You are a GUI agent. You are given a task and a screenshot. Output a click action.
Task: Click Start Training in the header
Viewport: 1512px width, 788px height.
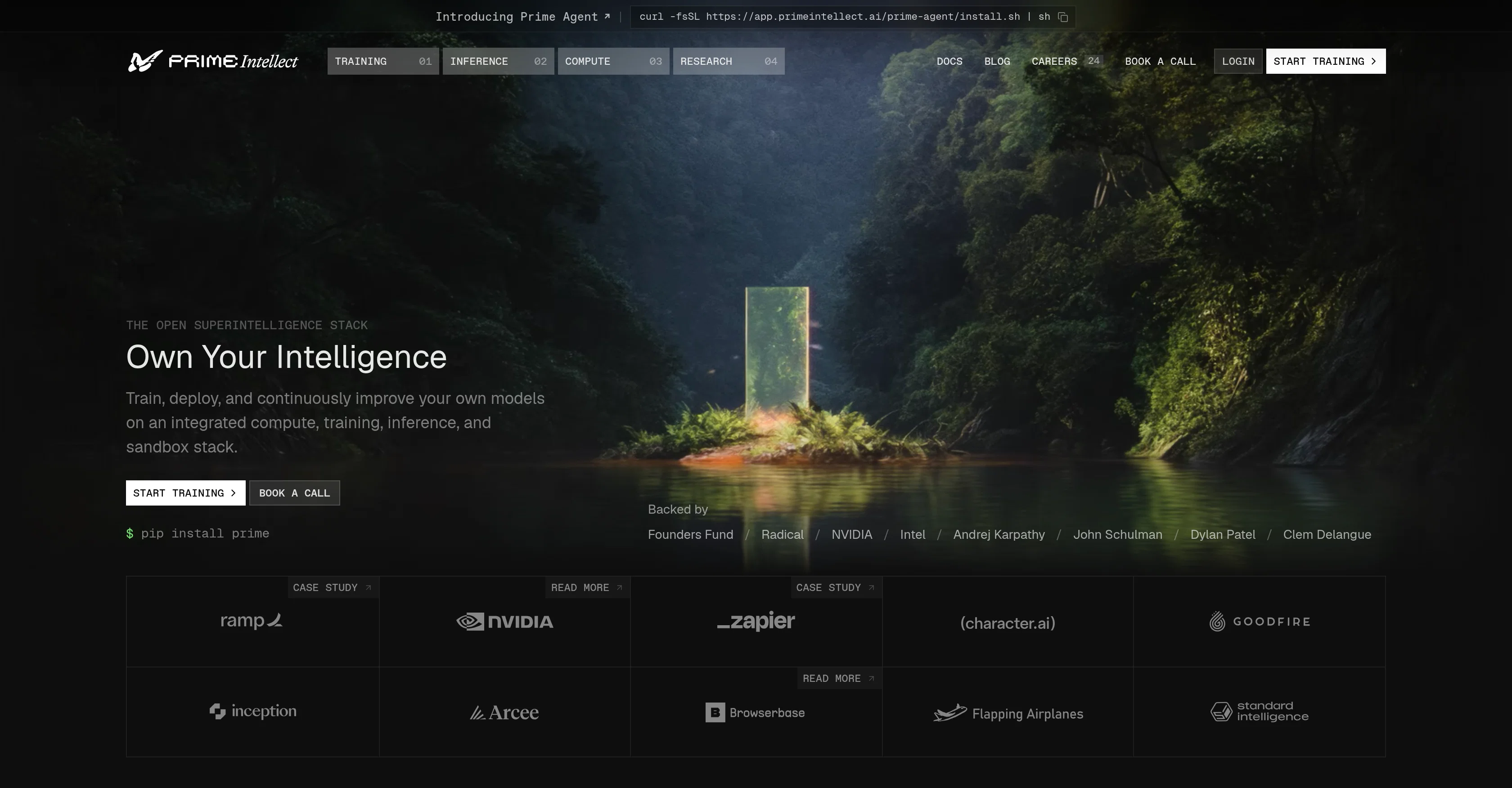(1325, 61)
